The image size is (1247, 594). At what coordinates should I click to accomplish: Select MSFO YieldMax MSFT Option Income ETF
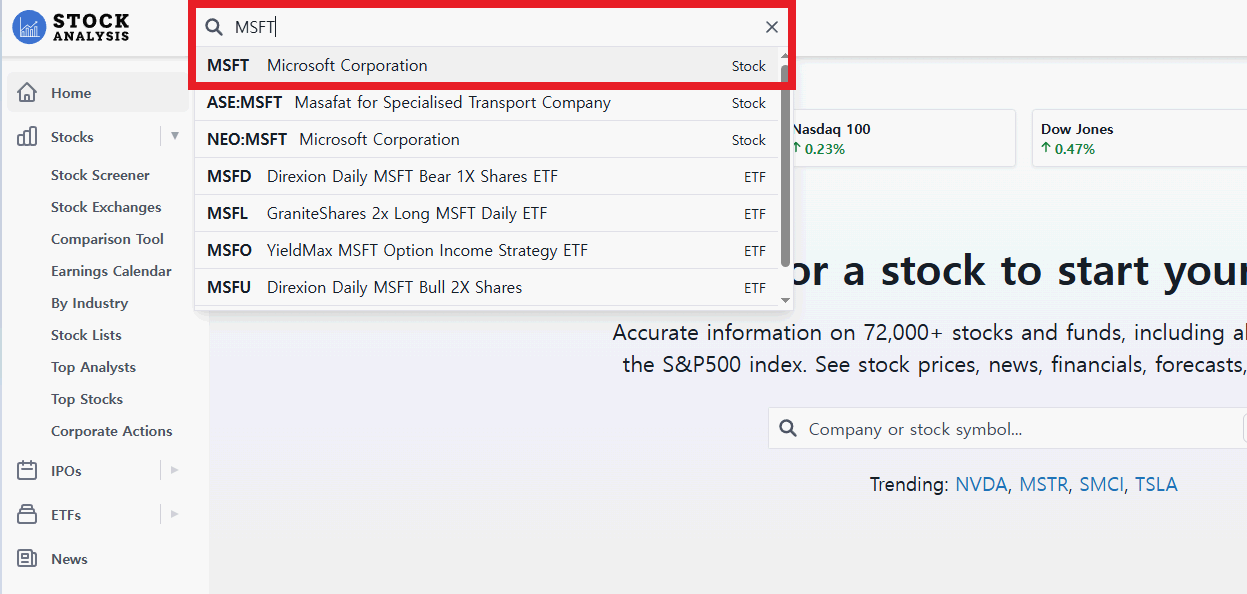[x=487, y=251]
